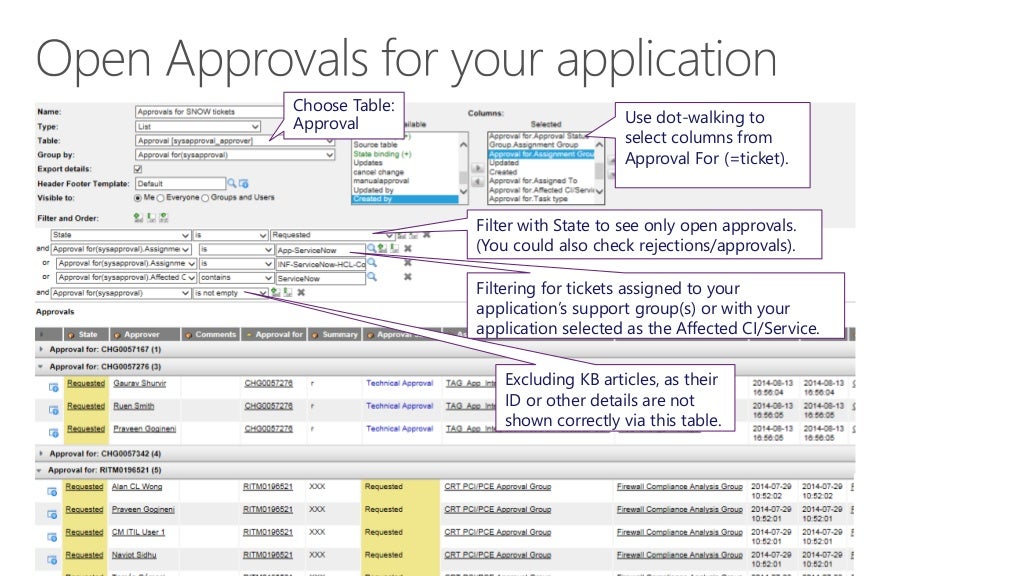Click first green filter icon beside Filter and Order
The image size is (1024, 576).
coord(137,217)
